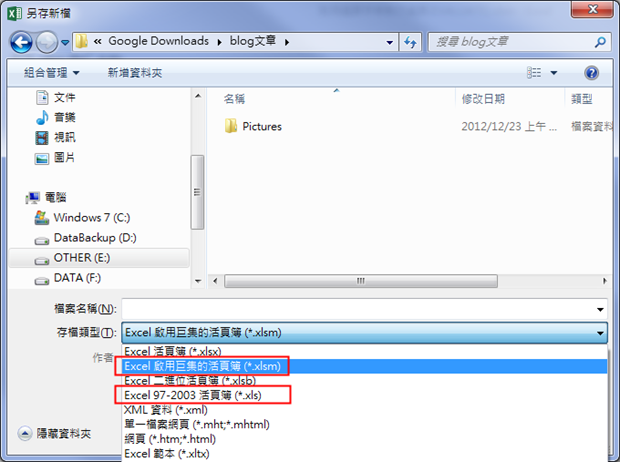Click the refresh icon beside address bar

(410, 42)
